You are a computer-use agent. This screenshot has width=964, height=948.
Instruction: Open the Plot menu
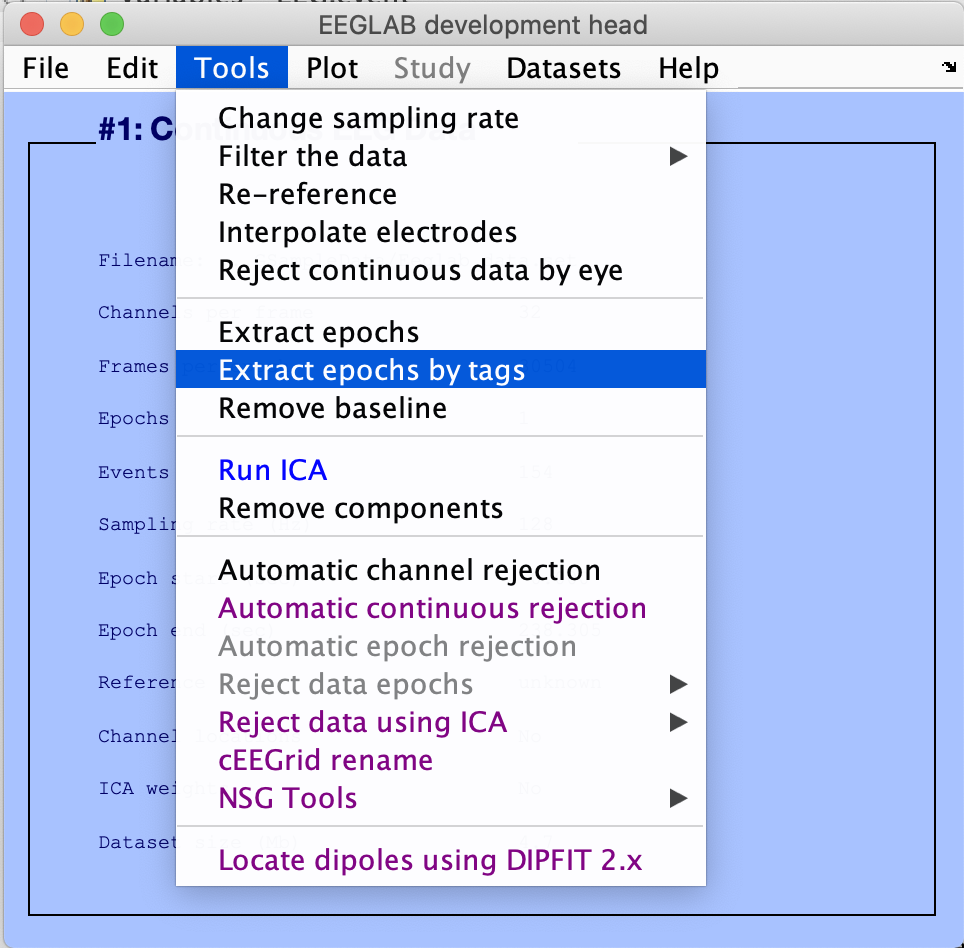coord(332,68)
